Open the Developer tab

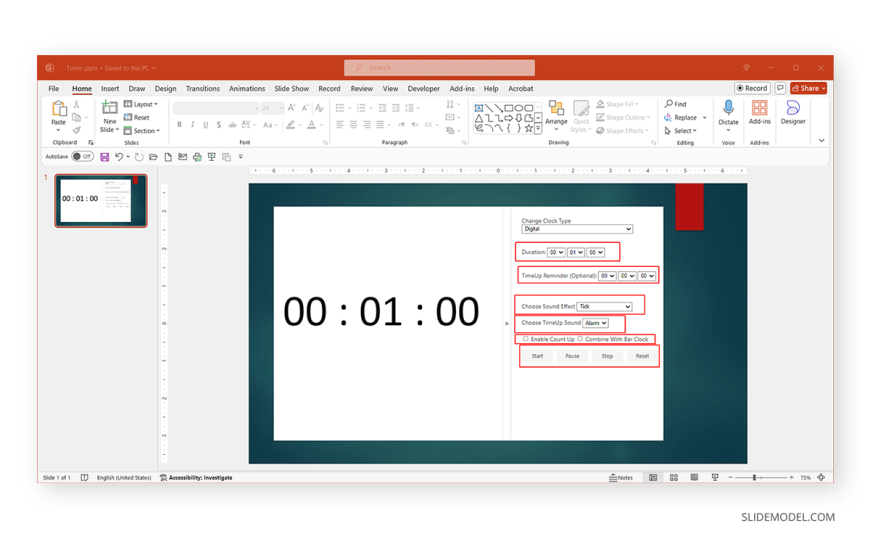click(x=423, y=89)
